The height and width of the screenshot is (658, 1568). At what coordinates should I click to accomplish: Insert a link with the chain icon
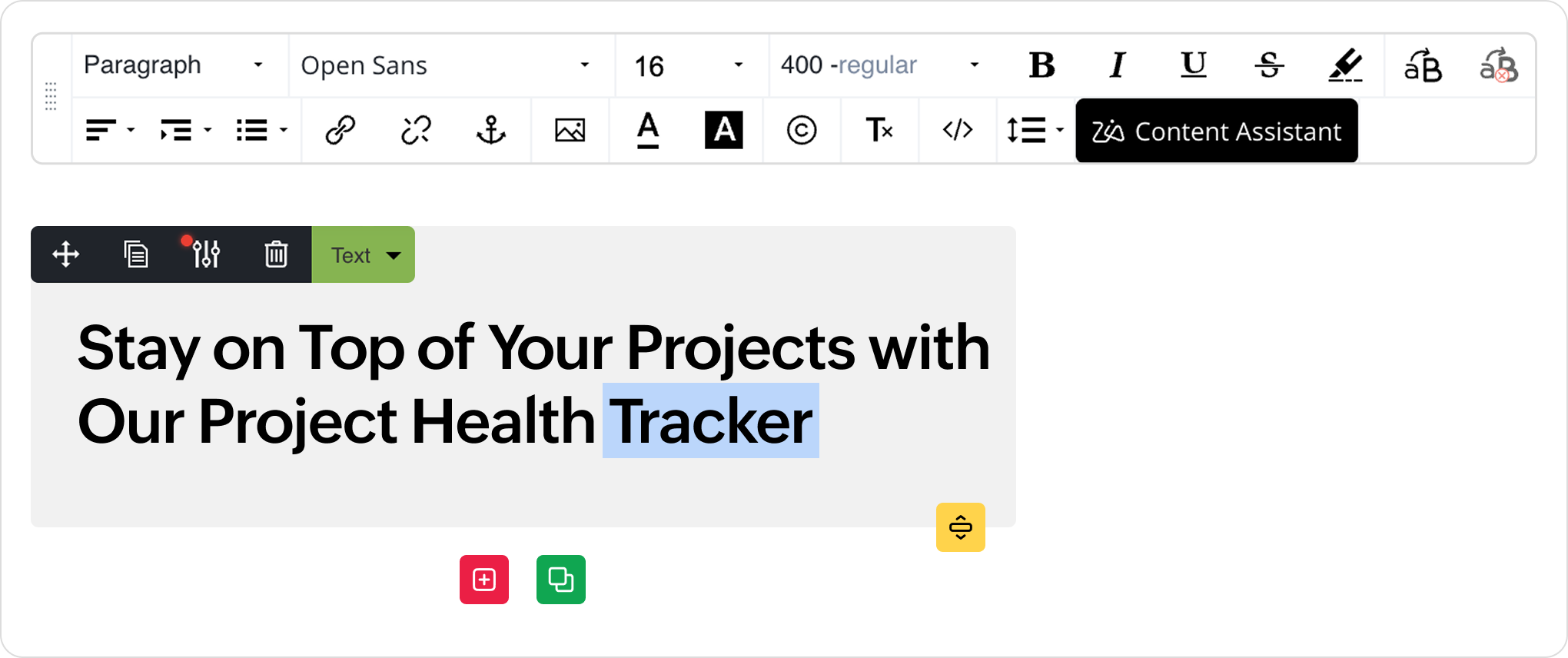click(x=340, y=131)
